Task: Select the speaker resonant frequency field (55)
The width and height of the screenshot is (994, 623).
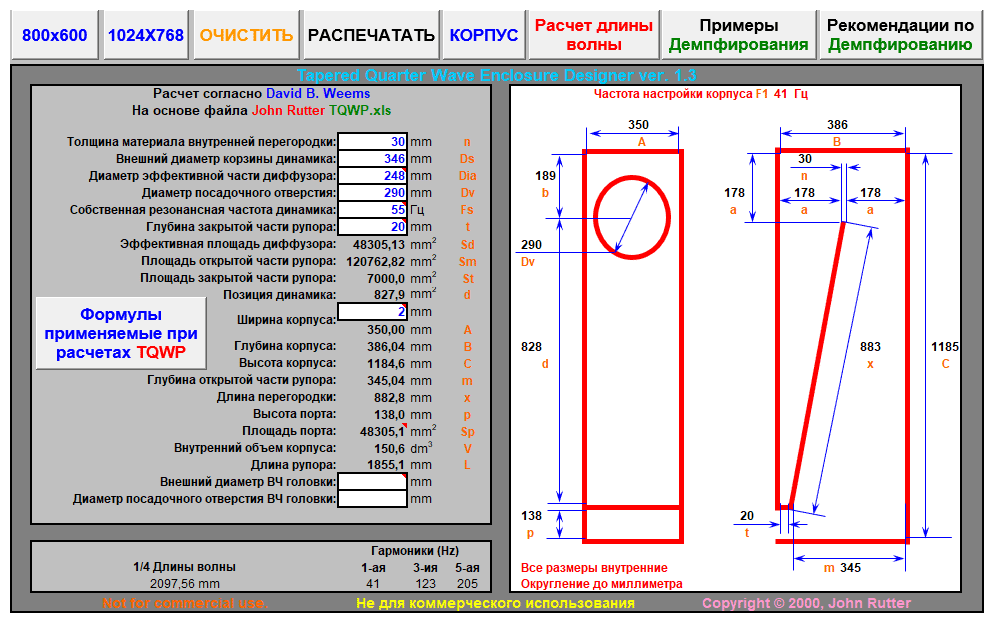Action: click(372, 210)
